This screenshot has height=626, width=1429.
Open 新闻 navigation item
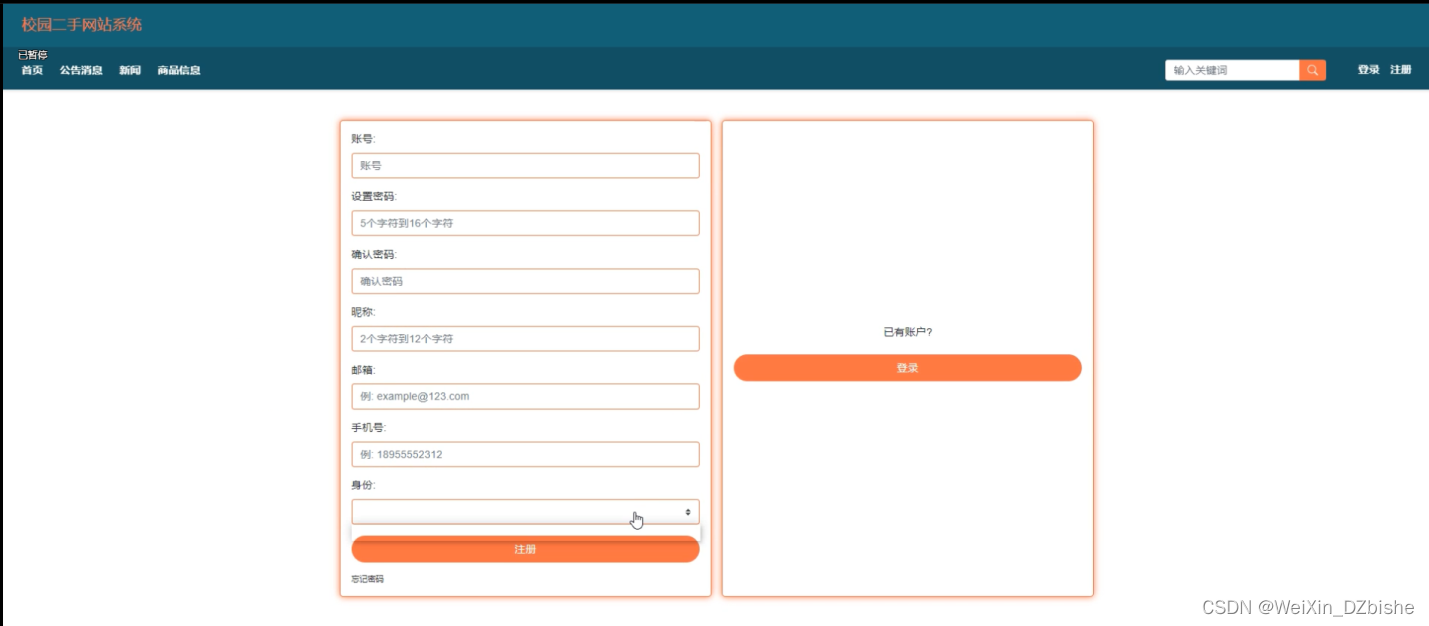pyautogui.click(x=130, y=70)
